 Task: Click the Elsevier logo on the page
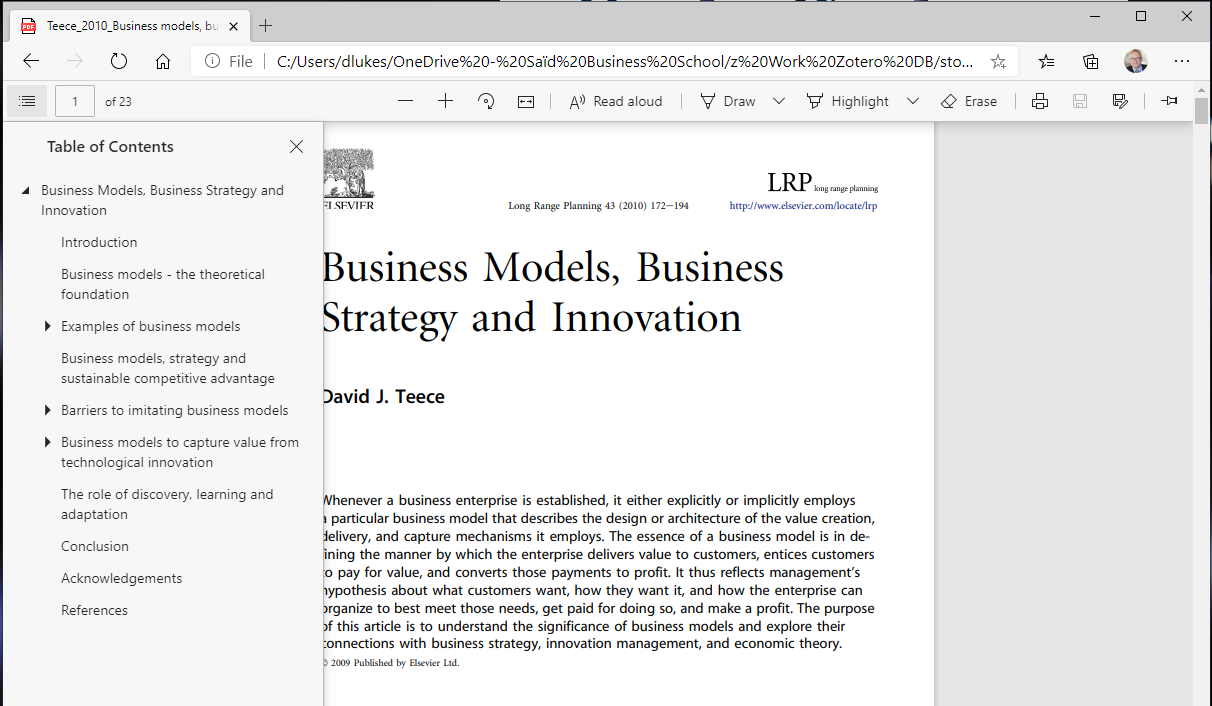pyautogui.click(x=347, y=179)
